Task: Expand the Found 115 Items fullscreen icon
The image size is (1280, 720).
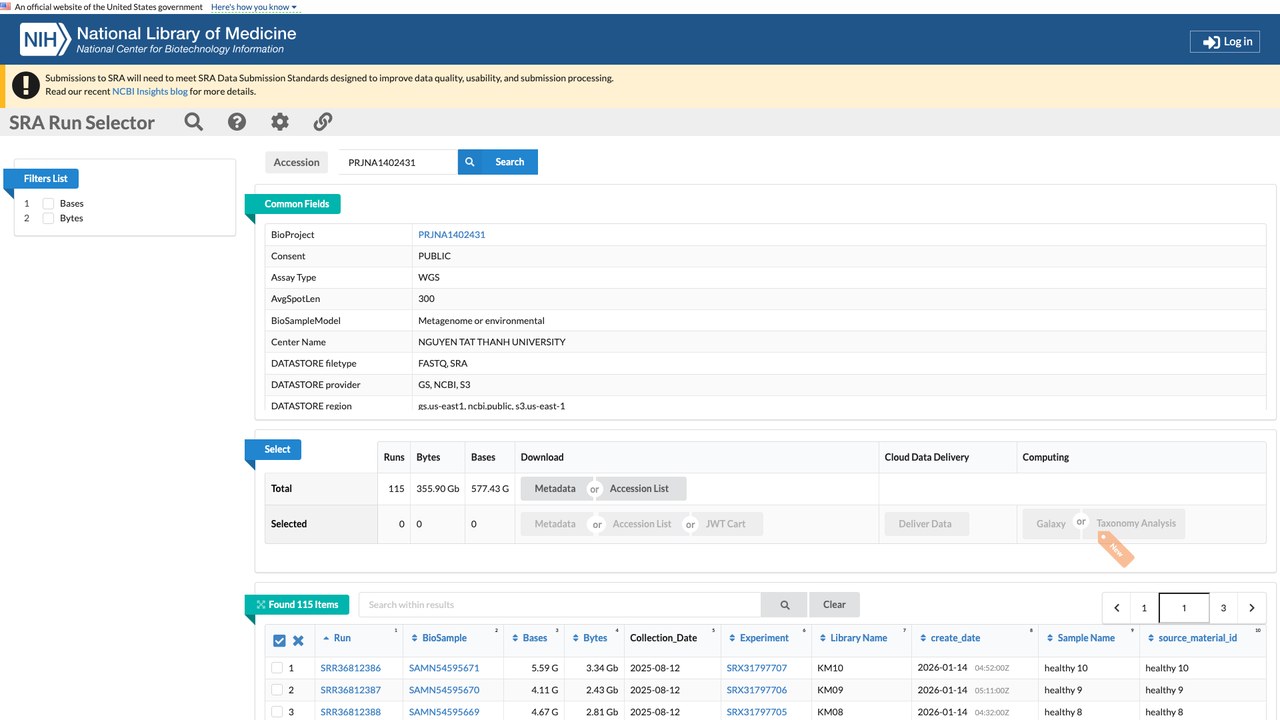Action: [261, 604]
